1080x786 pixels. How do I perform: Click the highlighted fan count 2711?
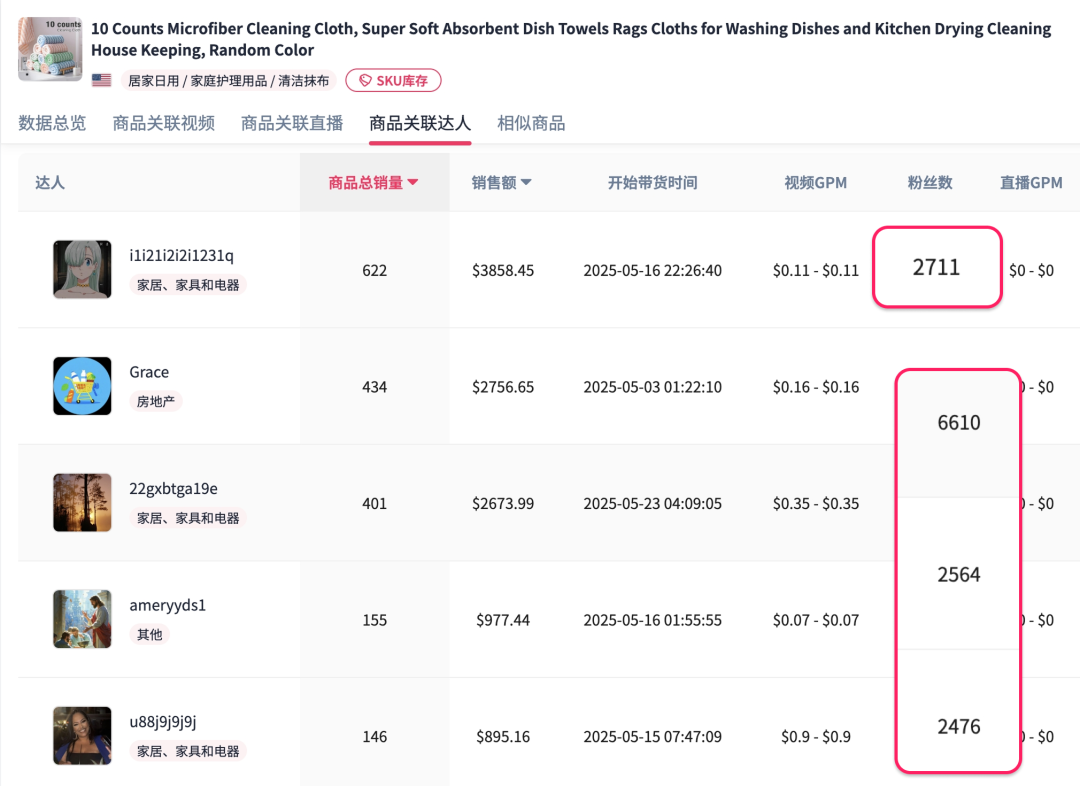937,267
